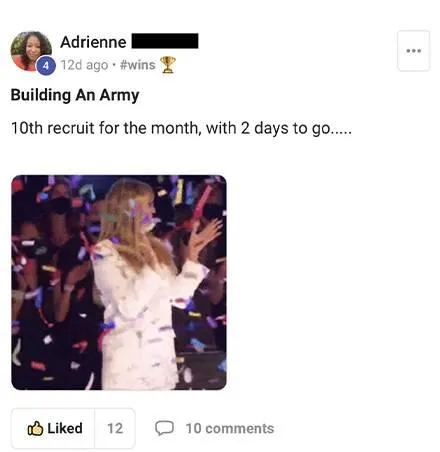
Task: Expand the confetti celebration GIF
Action: tap(119, 282)
